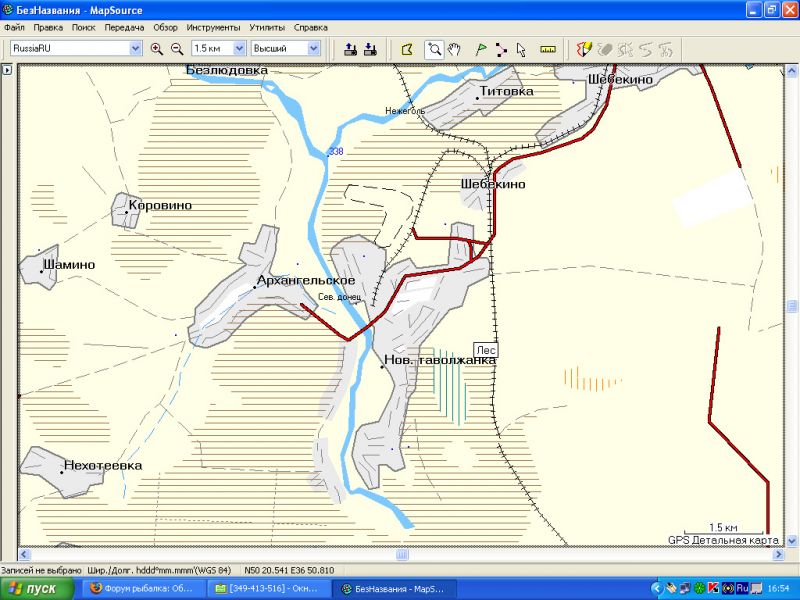Open the Передача menu
Screen dimensions: 800x600
(124, 28)
